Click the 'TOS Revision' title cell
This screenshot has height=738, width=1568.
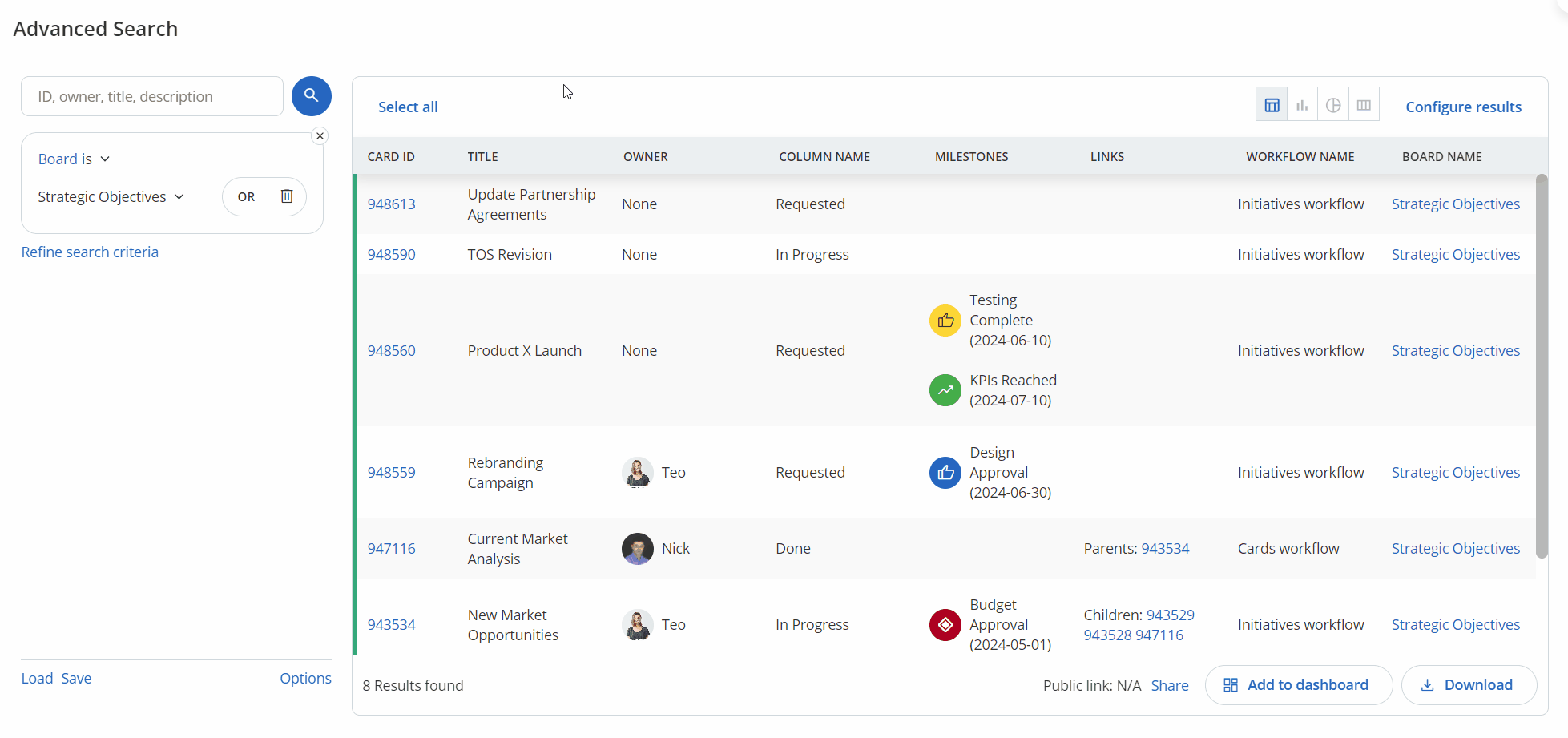pyautogui.click(x=510, y=254)
